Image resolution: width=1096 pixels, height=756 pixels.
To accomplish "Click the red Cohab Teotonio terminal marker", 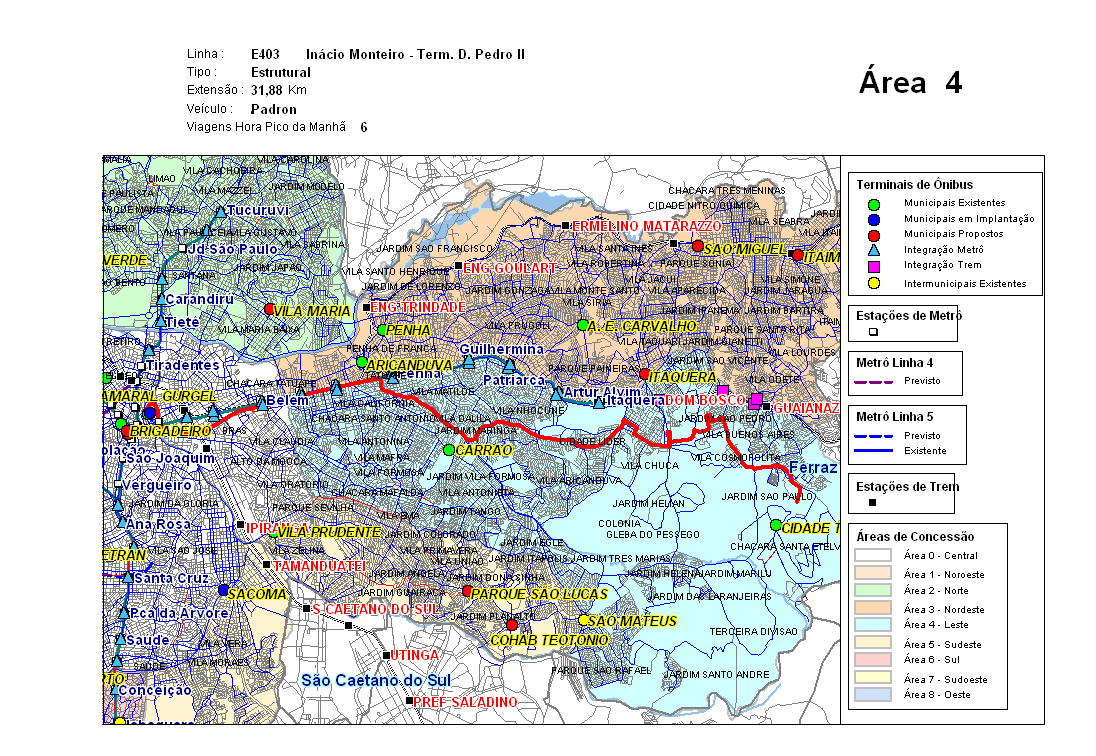I will pos(512,624).
